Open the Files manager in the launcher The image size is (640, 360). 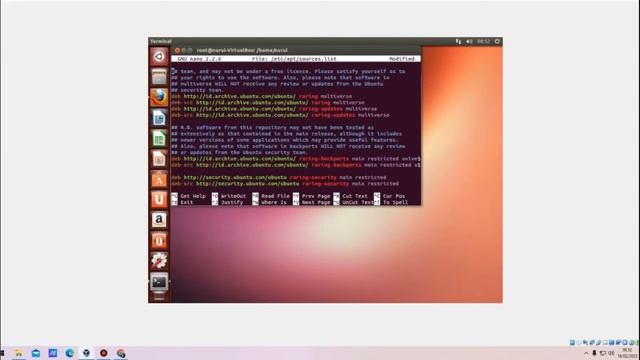(159, 77)
